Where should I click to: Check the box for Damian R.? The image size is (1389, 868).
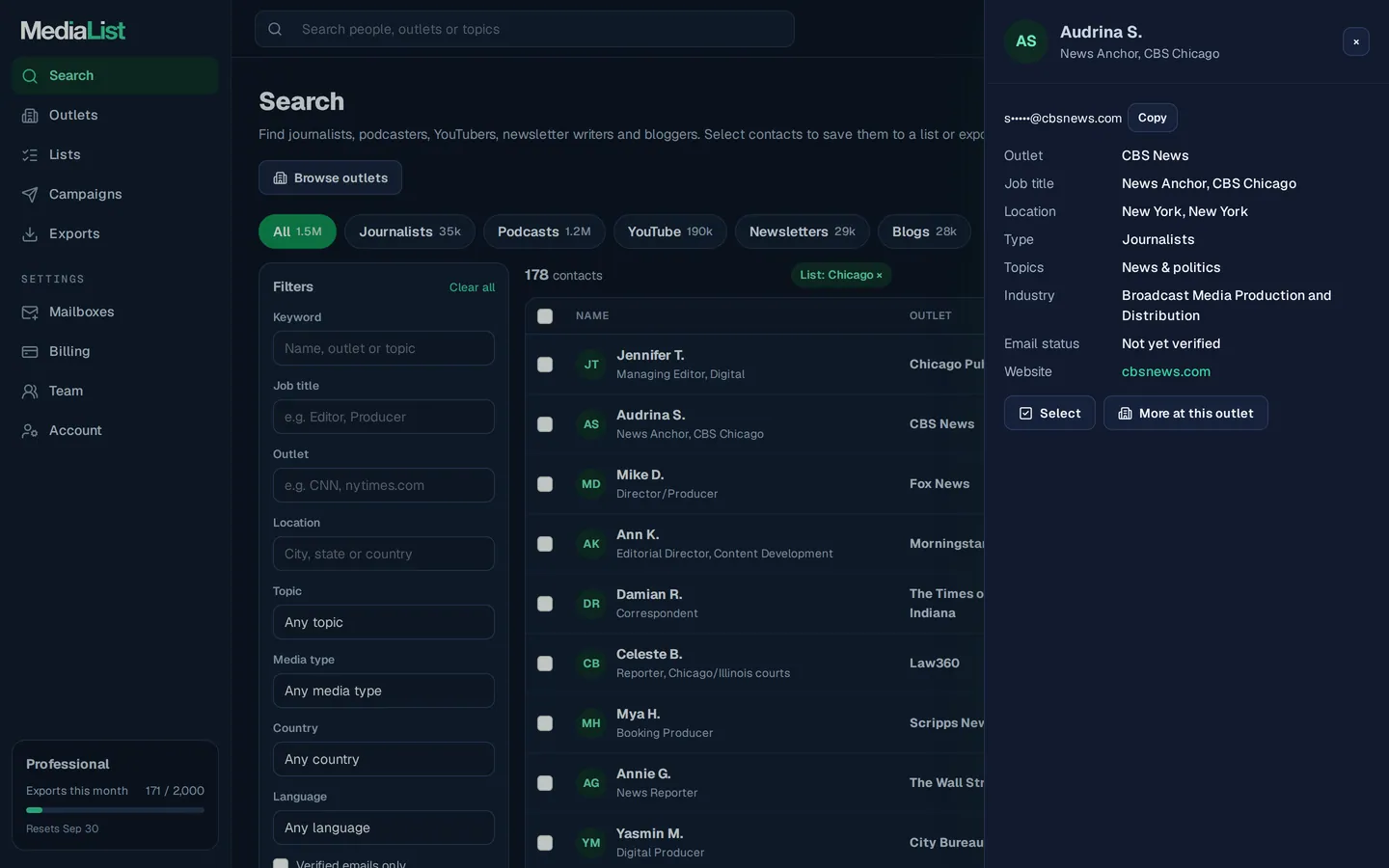(x=545, y=604)
